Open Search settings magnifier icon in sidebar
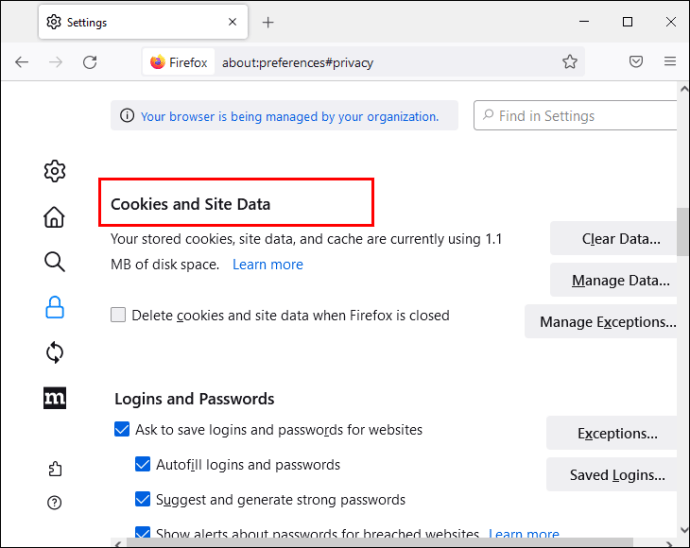690x548 pixels. [55, 262]
